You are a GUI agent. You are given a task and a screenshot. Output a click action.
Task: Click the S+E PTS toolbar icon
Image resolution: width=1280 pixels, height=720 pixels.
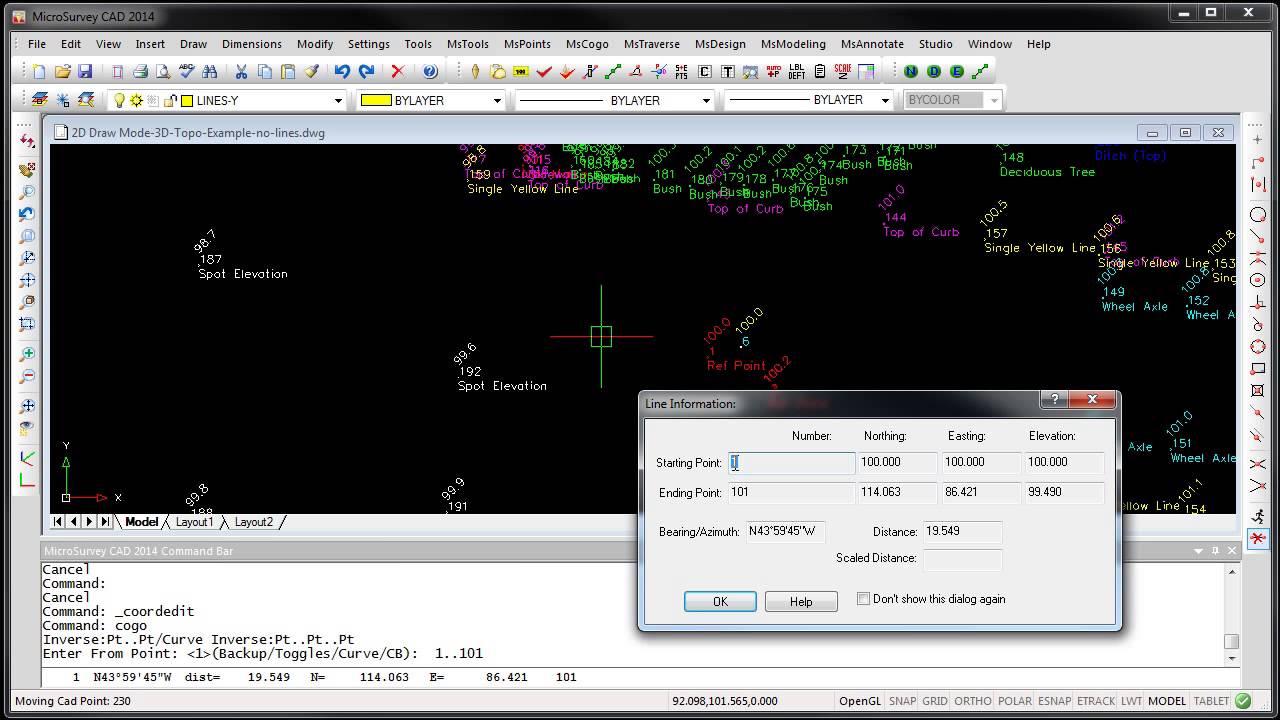681,72
